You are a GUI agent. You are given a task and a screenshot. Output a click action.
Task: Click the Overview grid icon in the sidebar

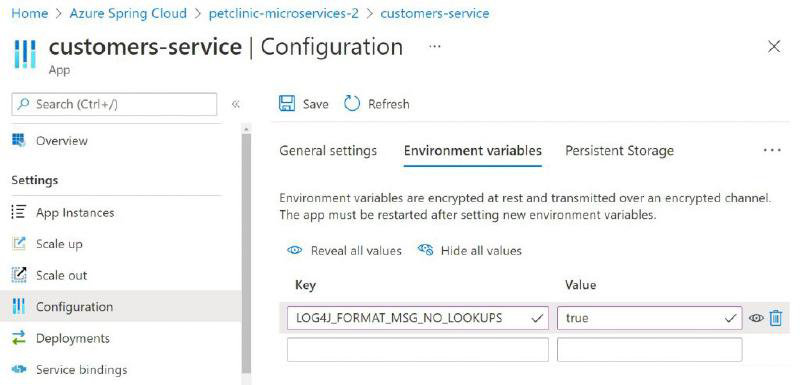click(18, 140)
